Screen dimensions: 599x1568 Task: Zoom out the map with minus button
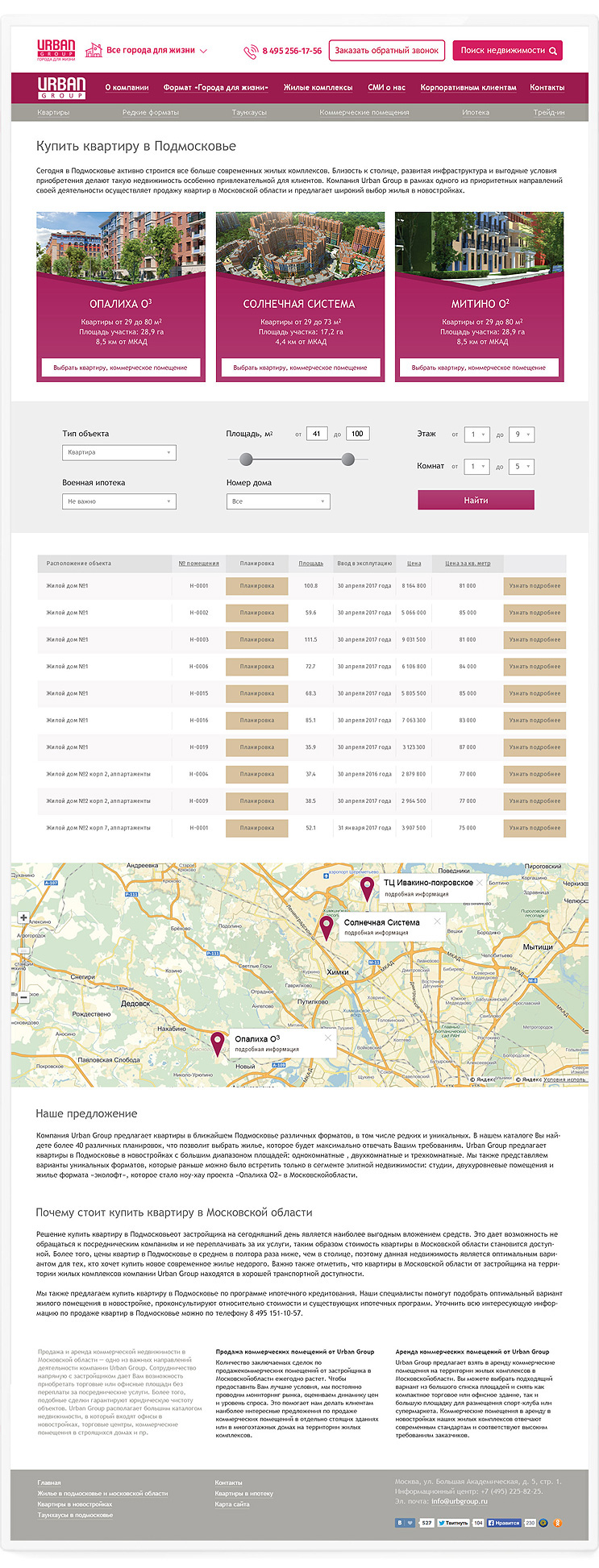(23, 996)
